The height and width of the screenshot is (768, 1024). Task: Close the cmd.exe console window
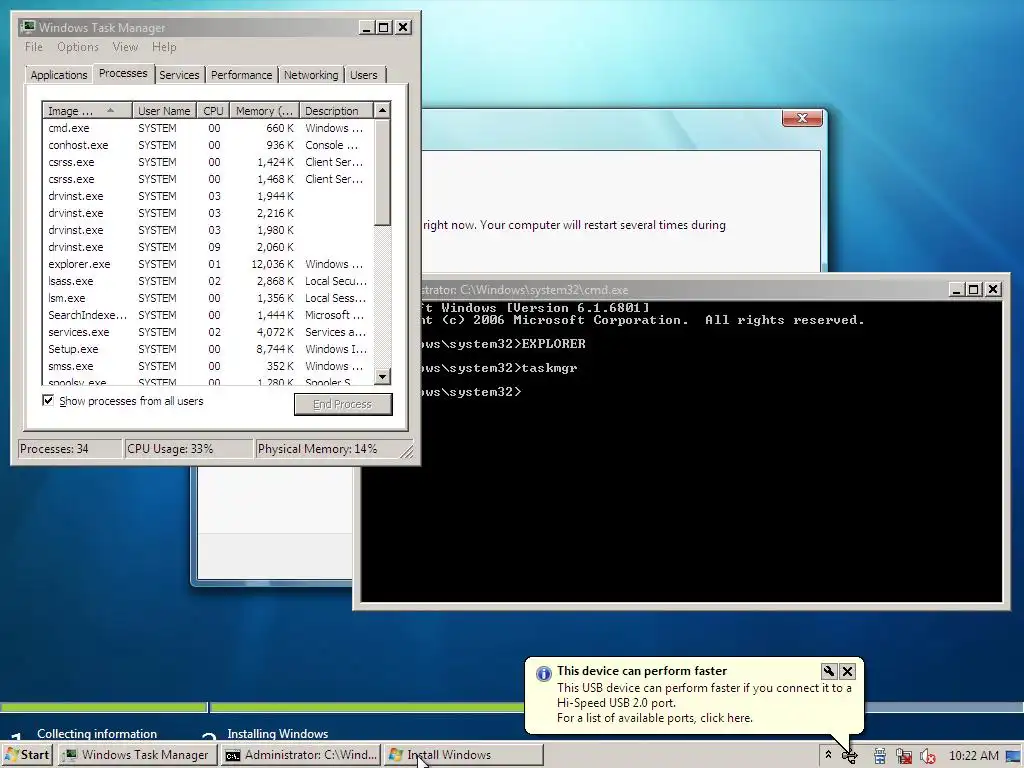[993, 289]
